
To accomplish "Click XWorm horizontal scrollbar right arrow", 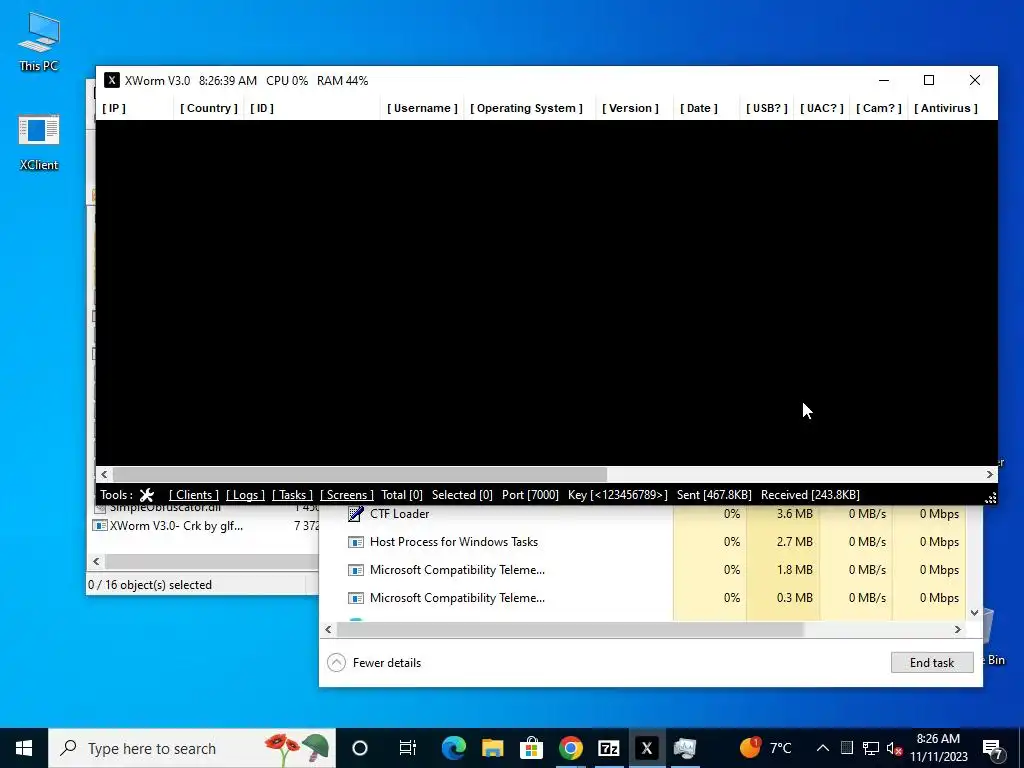I will pos(989,475).
